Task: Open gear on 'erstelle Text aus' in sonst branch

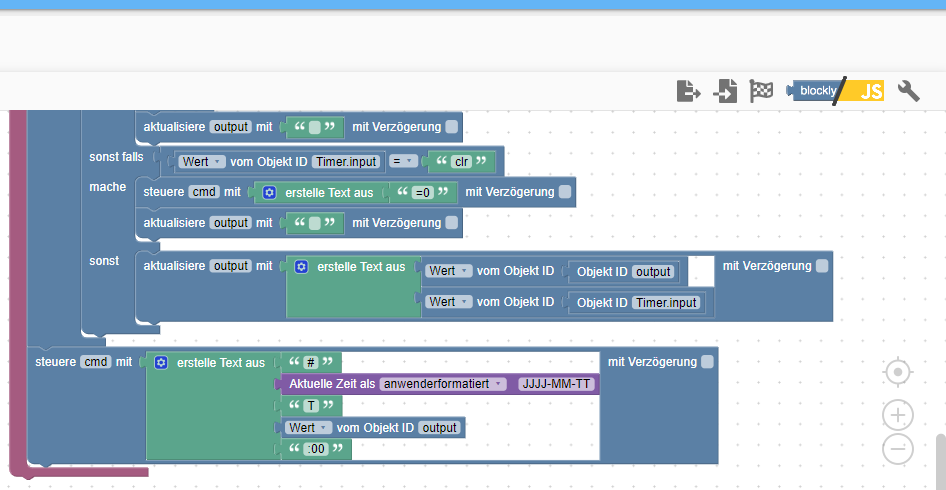Action: tap(302, 266)
